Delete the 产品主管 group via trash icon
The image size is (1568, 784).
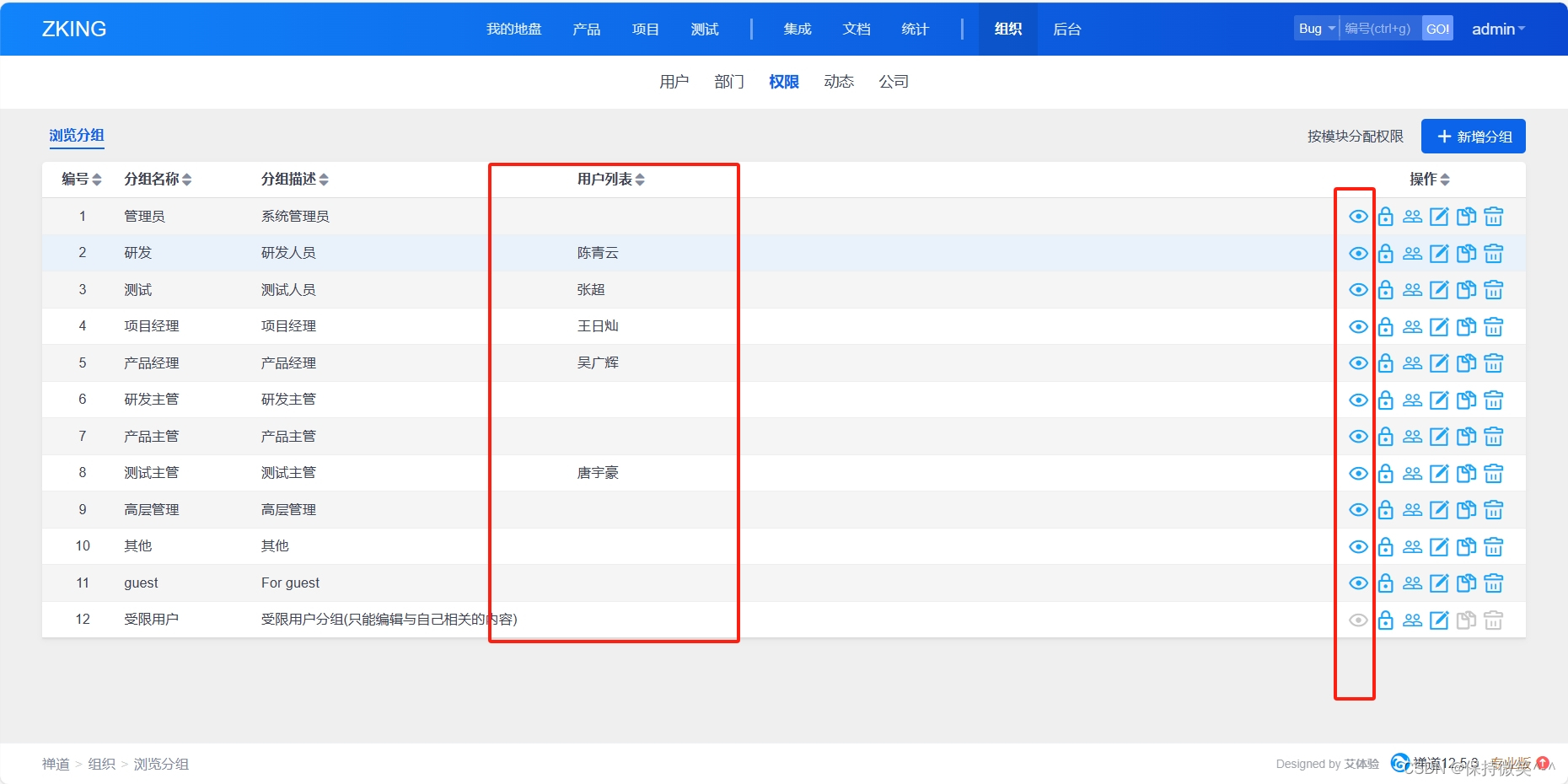(x=1493, y=437)
